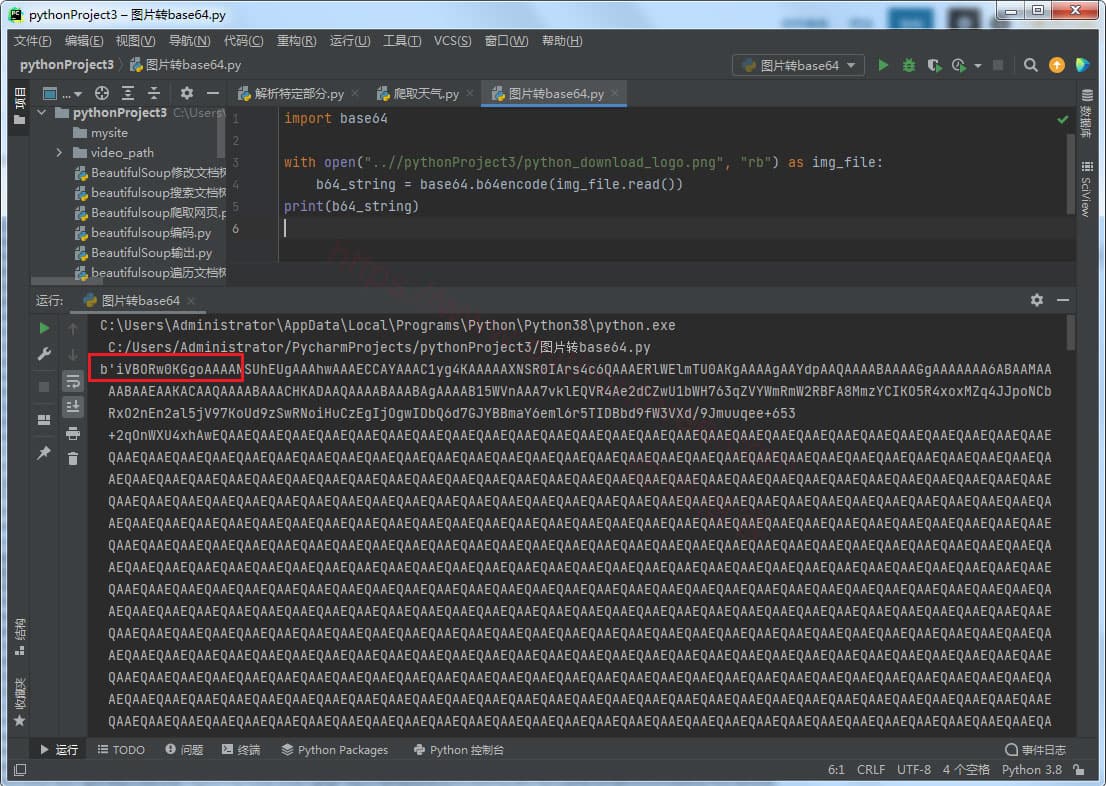Toggle soft-wrap in the run console
Image resolution: width=1106 pixels, height=786 pixels.
tap(72, 381)
